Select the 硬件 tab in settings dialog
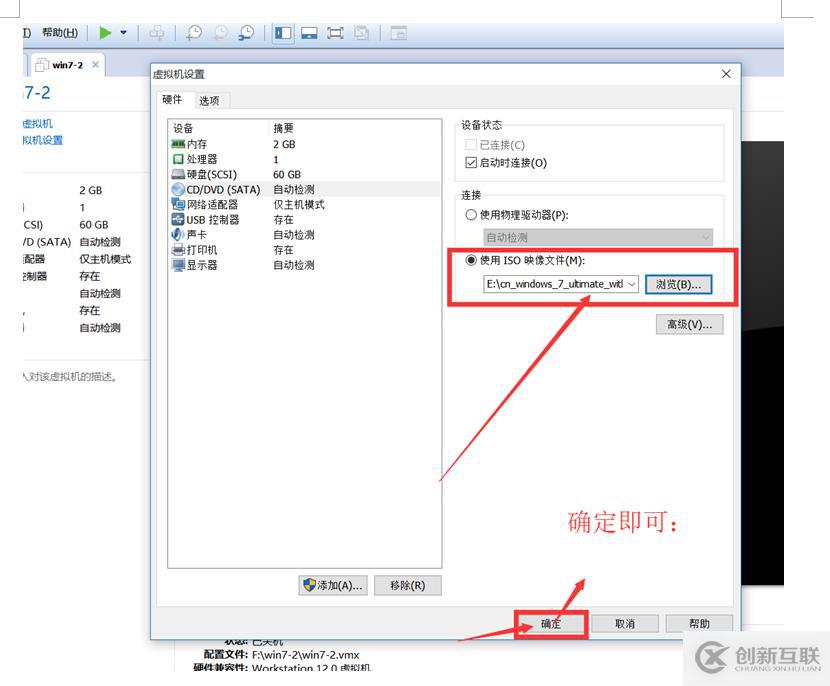 tap(172, 100)
